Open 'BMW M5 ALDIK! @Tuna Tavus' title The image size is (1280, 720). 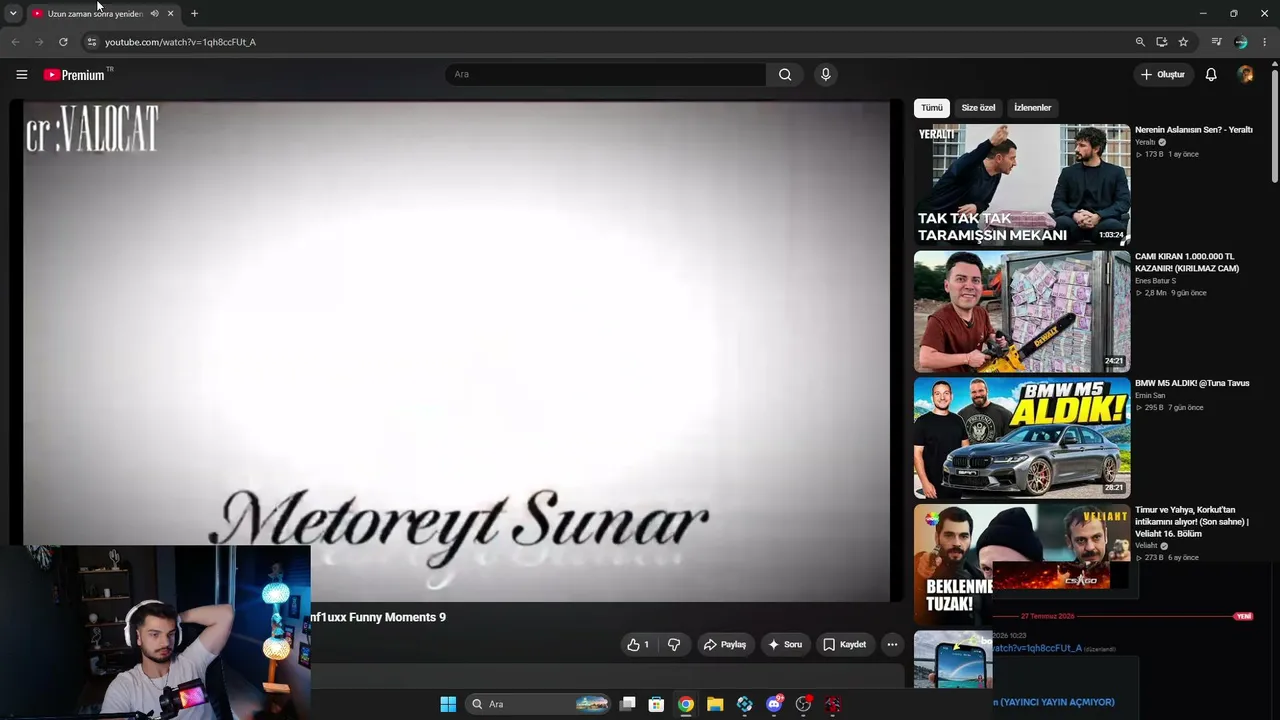click(x=1192, y=383)
